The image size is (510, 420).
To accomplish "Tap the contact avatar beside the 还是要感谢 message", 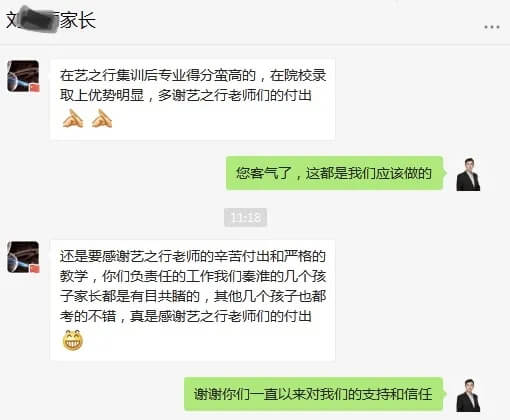I will [x=23, y=257].
